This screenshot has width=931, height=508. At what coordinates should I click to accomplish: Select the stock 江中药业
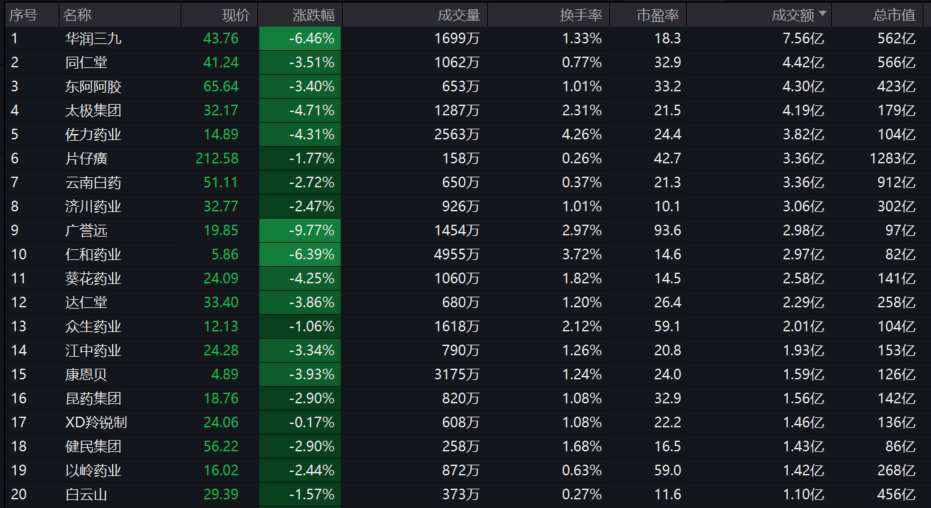(x=93, y=350)
